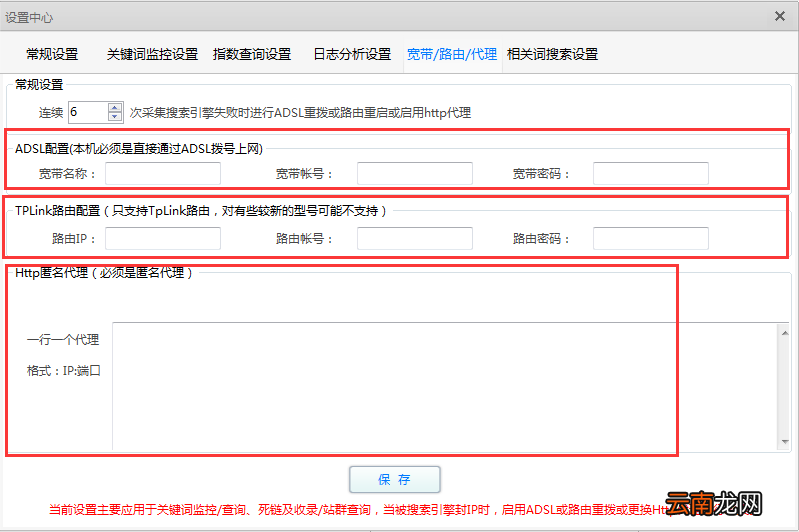
Task: Click the 连续 count number field
Action: coord(88,112)
